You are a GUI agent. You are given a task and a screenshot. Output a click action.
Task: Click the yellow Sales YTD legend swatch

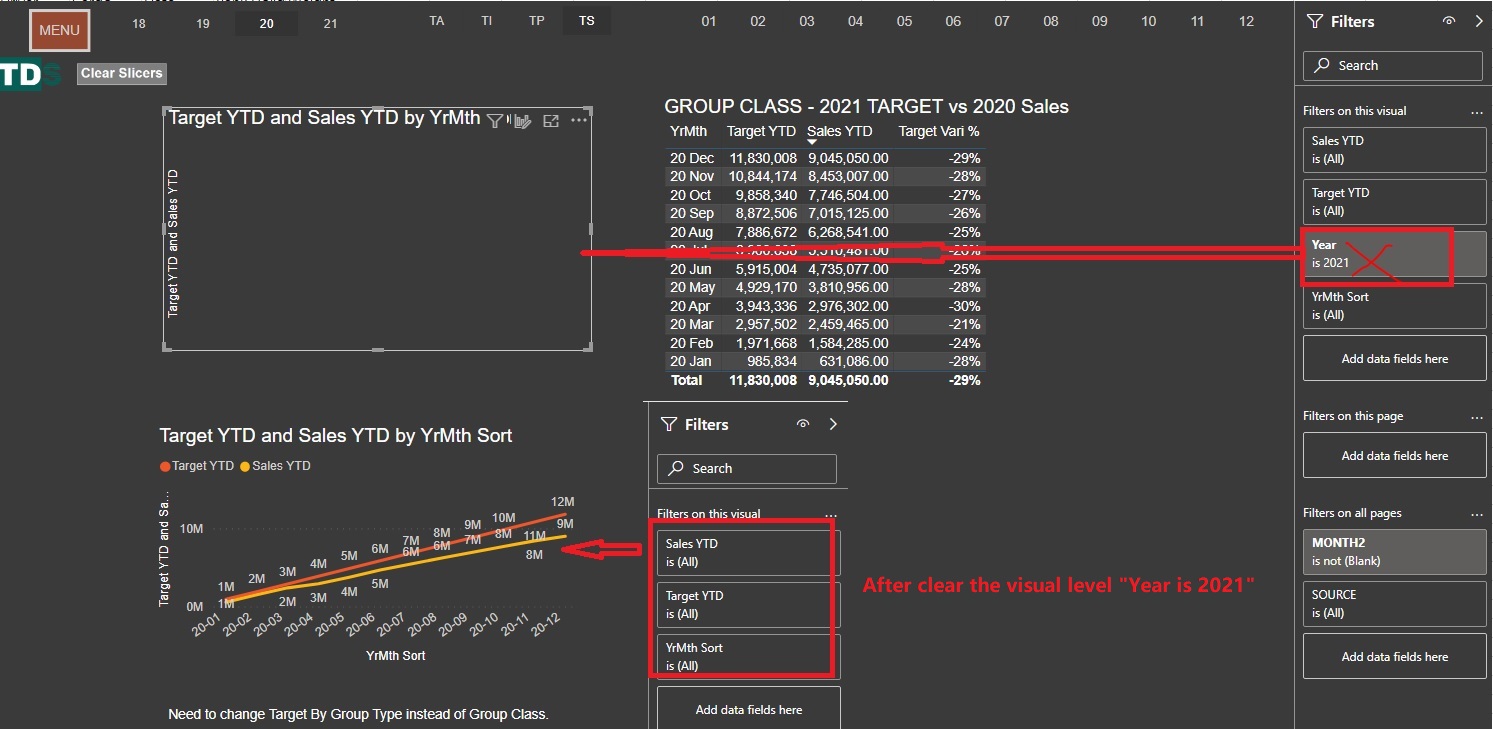point(245,466)
